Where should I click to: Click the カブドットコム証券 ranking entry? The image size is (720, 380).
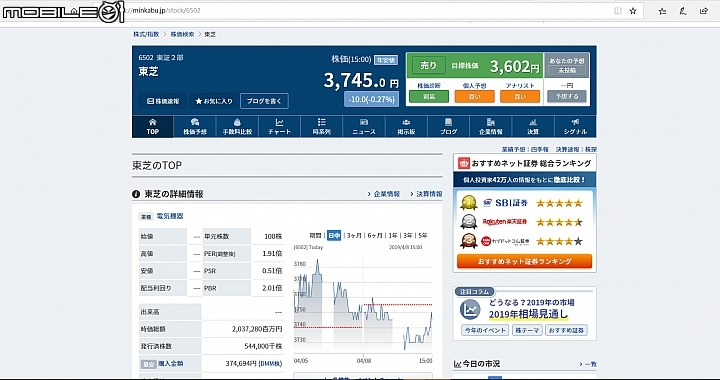[523, 241]
